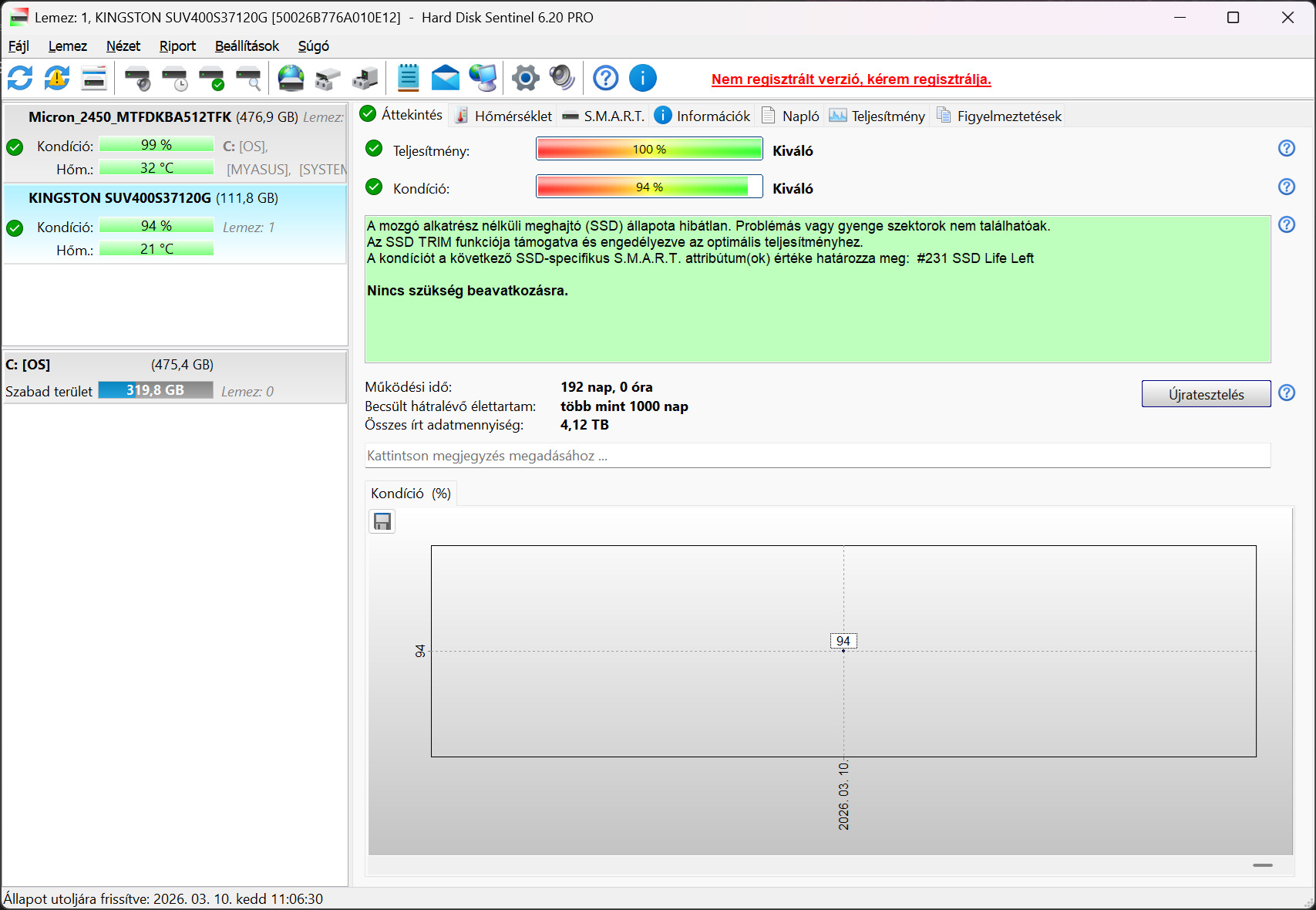The image size is (1316, 910).
Task: Switch to the S.M.A.R.T. tab
Action: click(603, 116)
